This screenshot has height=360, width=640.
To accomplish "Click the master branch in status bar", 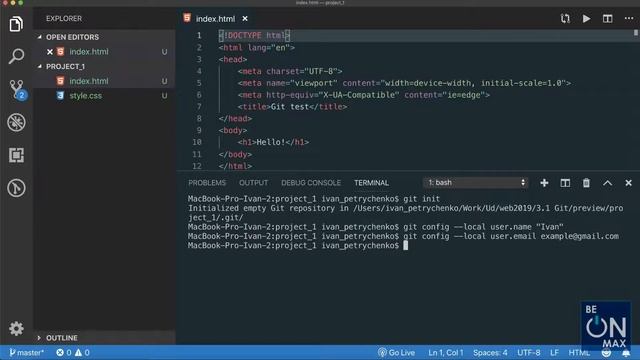I will tap(27, 353).
